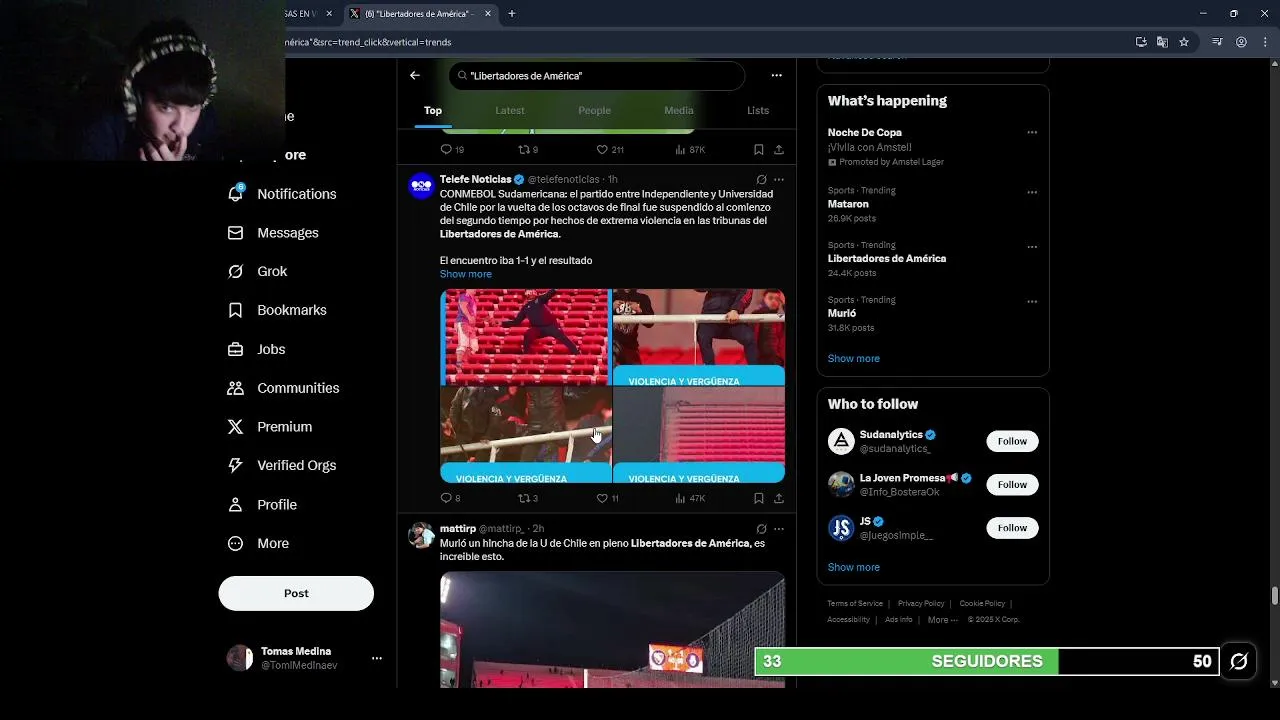Click the Post button
The width and height of the screenshot is (1280, 720).
tap(296, 593)
